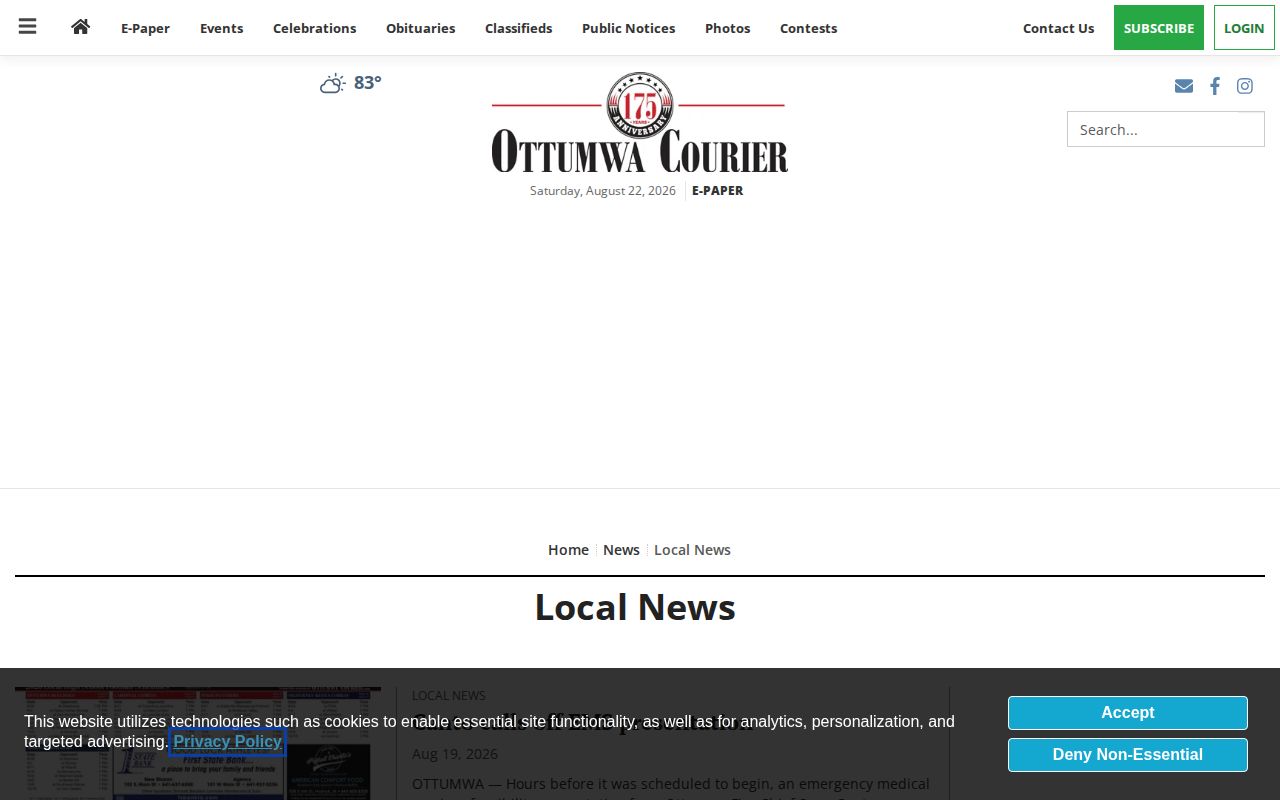Open the Events menu item
1280x800 pixels.
point(221,28)
